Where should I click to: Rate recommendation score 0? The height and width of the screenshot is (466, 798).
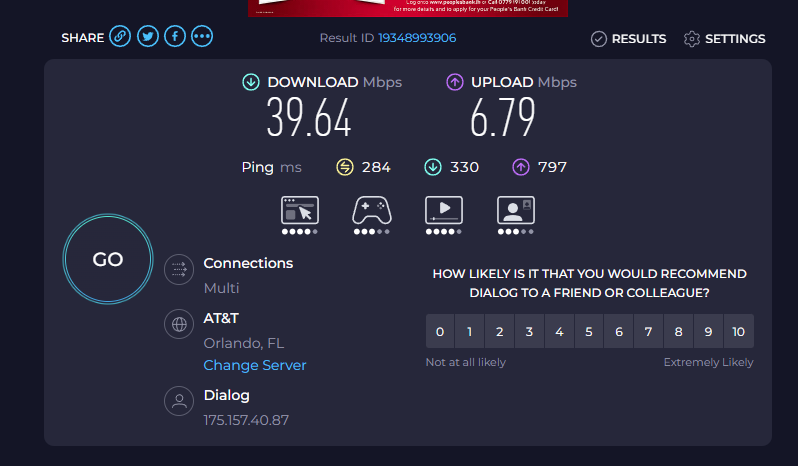tap(440, 332)
